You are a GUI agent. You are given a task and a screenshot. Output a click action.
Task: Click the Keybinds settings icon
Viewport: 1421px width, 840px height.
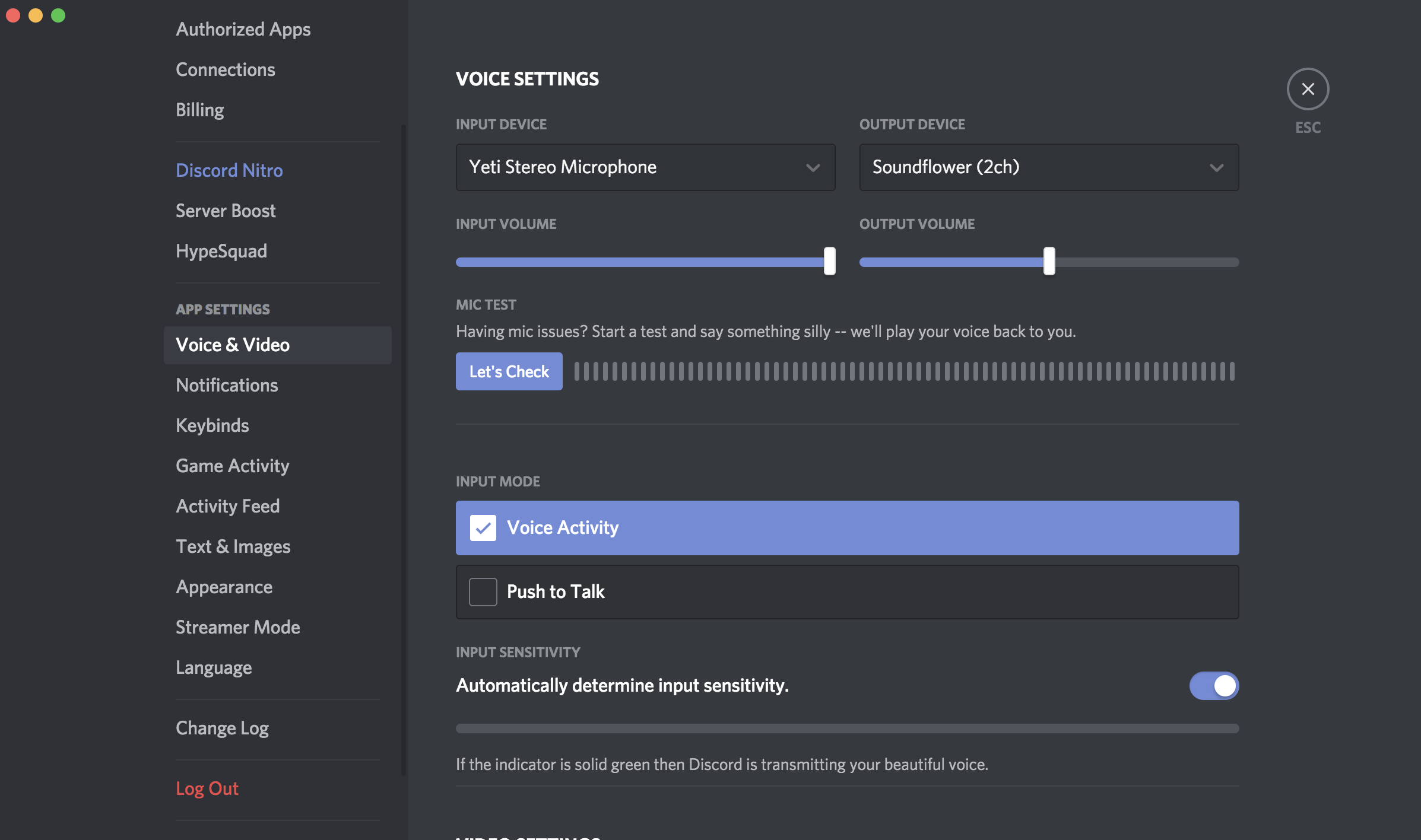(212, 425)
